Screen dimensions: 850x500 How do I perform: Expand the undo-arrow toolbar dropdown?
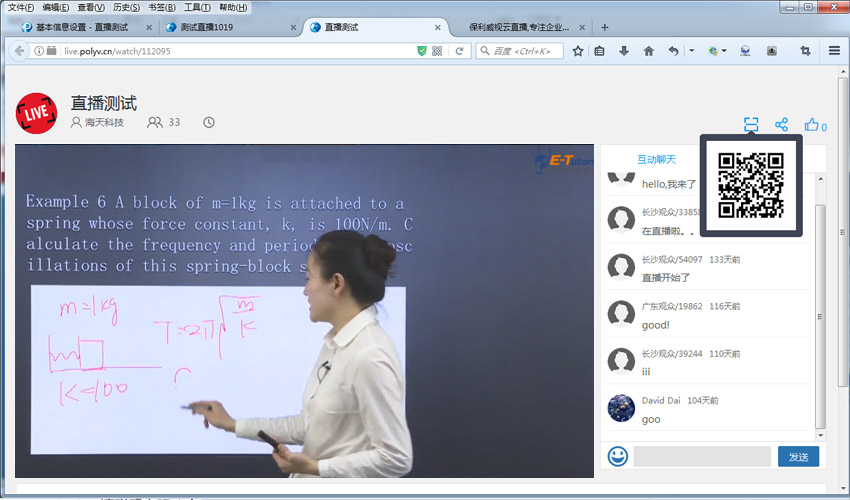point(691,51)
